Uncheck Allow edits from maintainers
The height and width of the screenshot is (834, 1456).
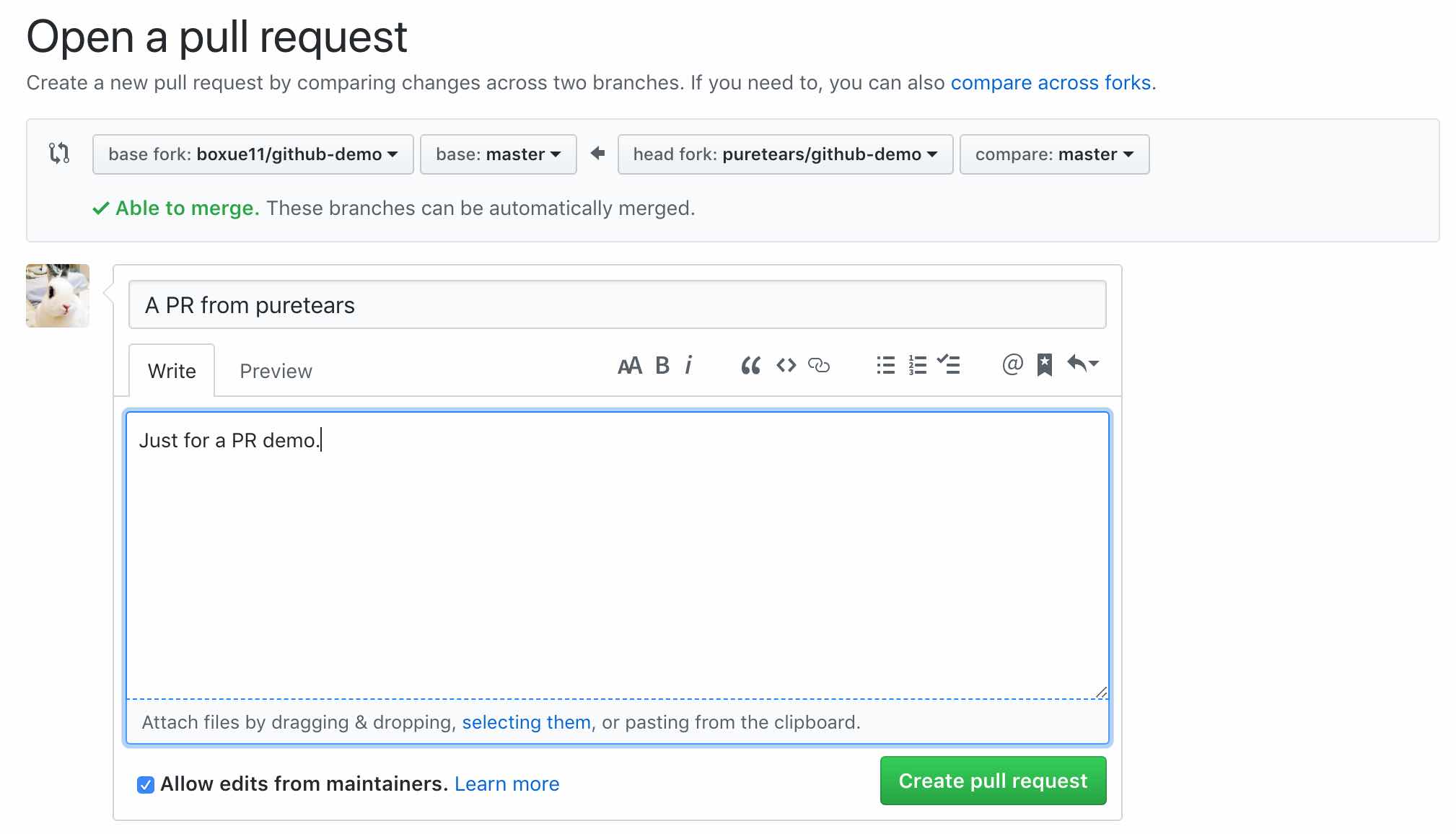pyautogui.click(x=146, y=785)
